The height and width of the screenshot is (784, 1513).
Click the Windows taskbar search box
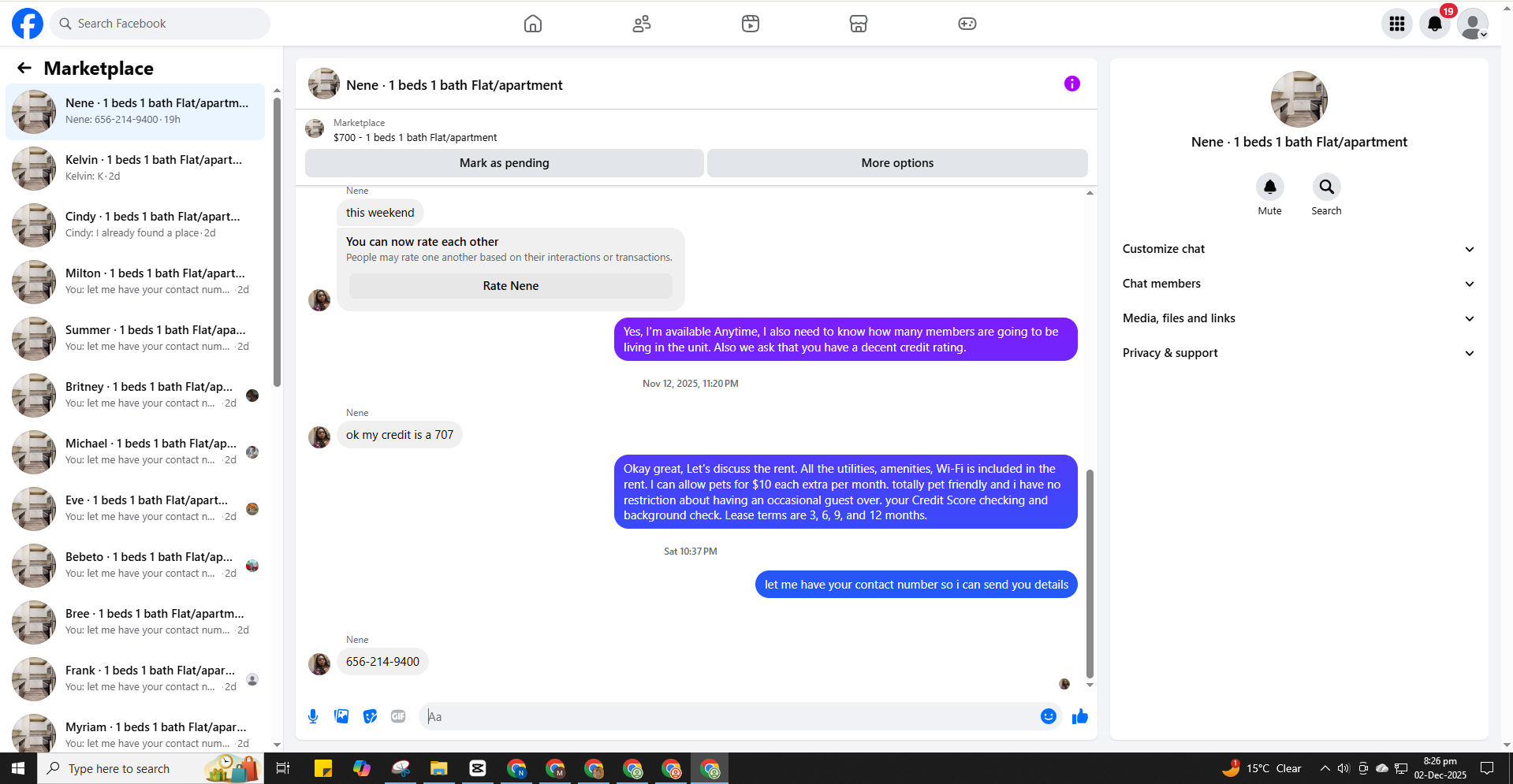coord(150,768)
